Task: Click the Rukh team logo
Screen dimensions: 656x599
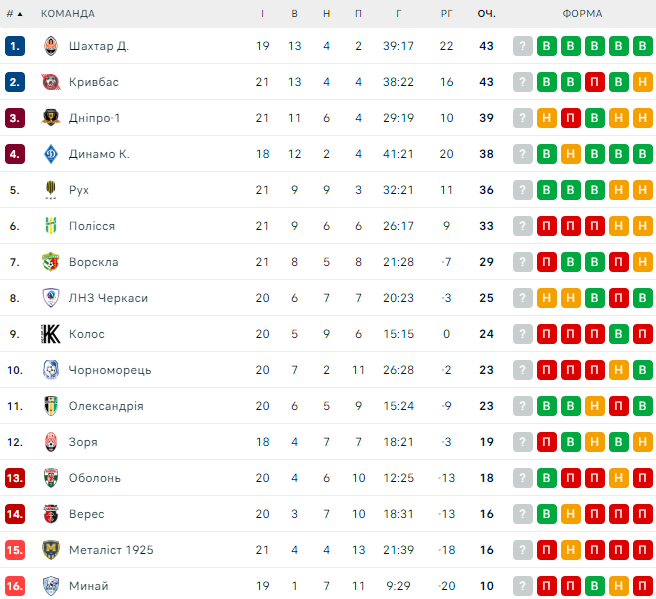Action: tap(51, 190)
